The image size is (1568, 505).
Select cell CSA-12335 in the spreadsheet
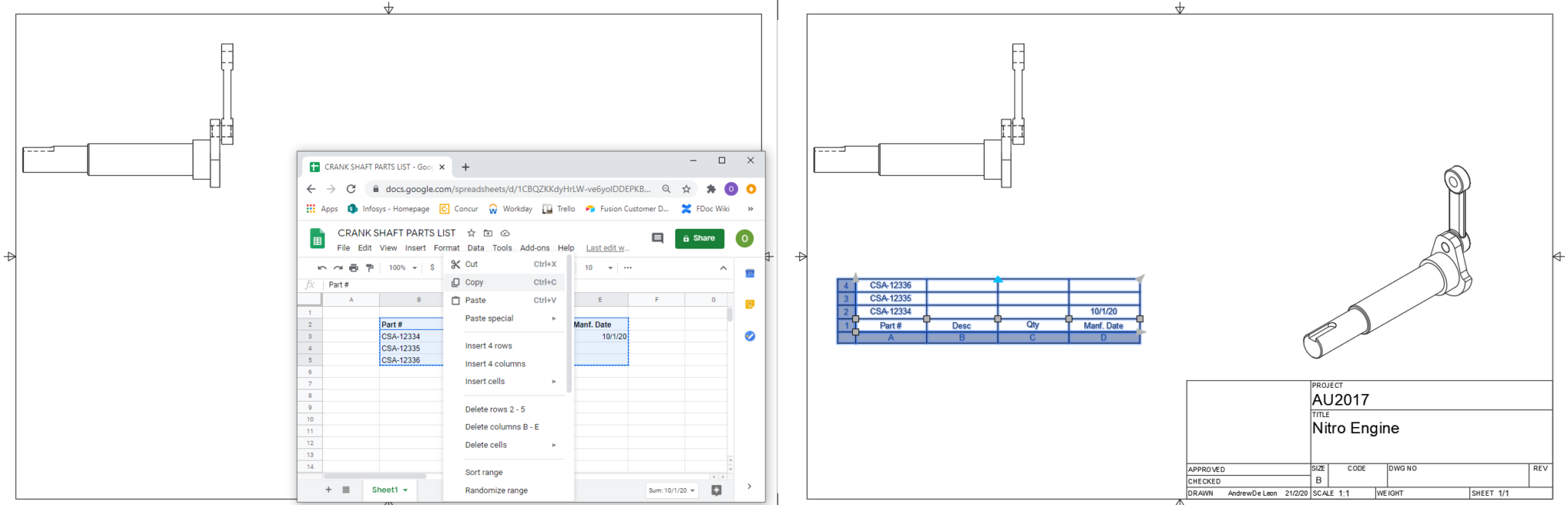pos(411,348)
